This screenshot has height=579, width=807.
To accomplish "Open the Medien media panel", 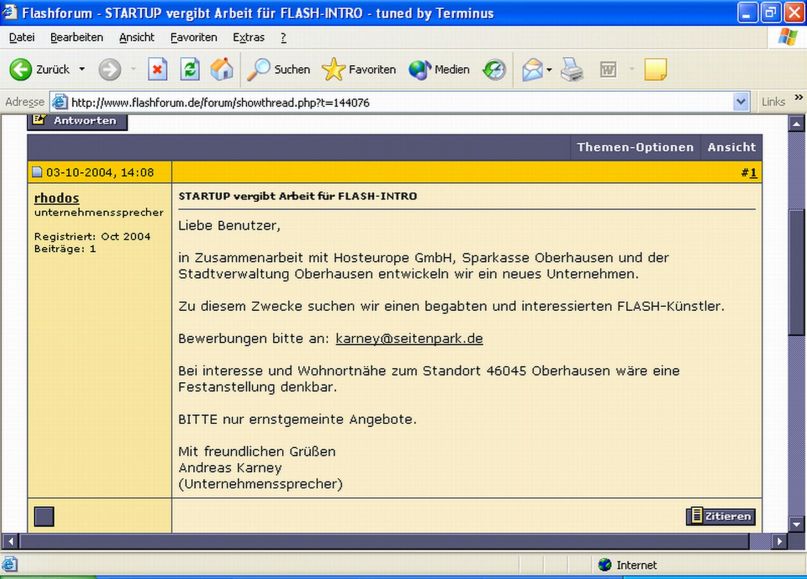I will click(x=439, y=69).
